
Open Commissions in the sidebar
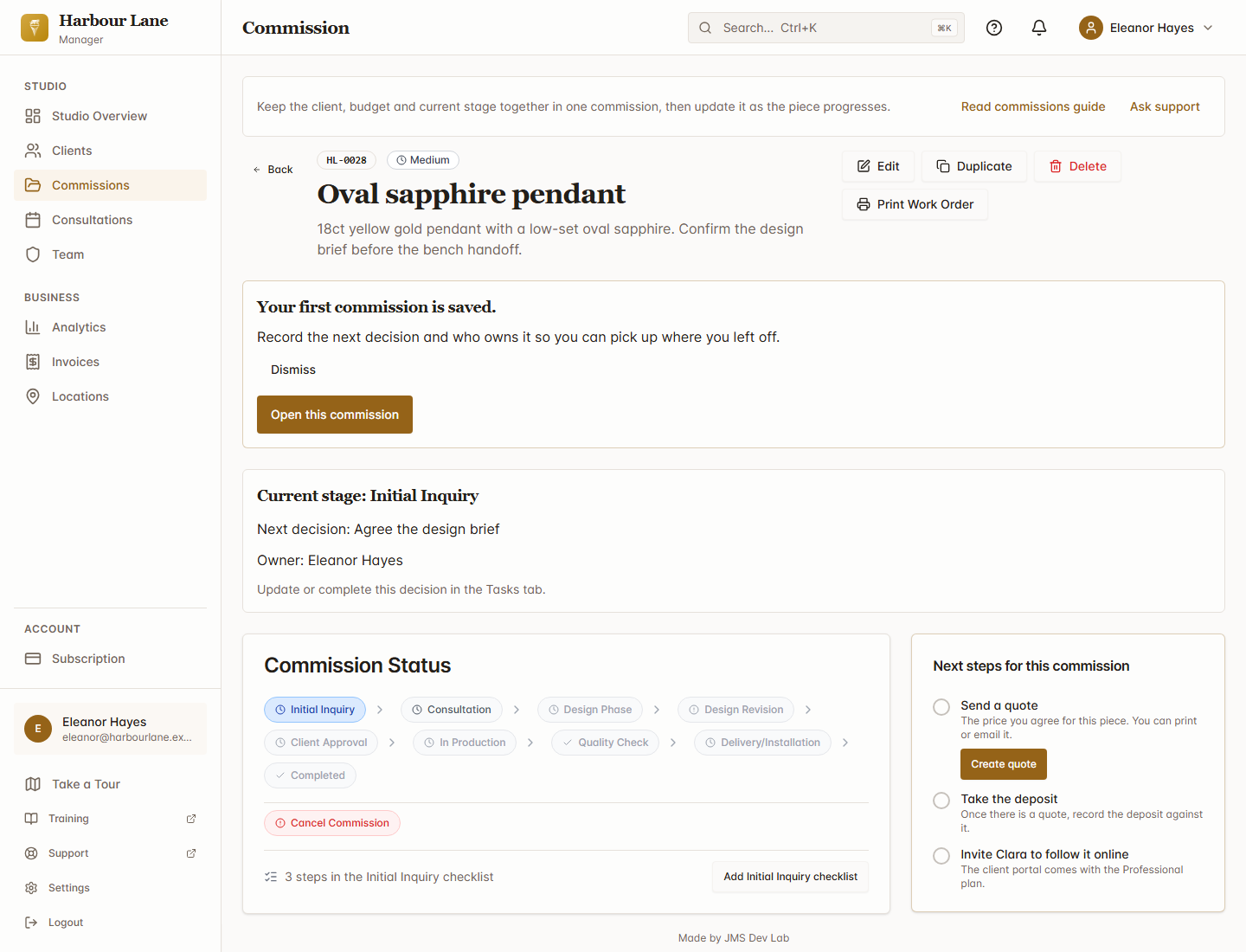click(111, 185)
